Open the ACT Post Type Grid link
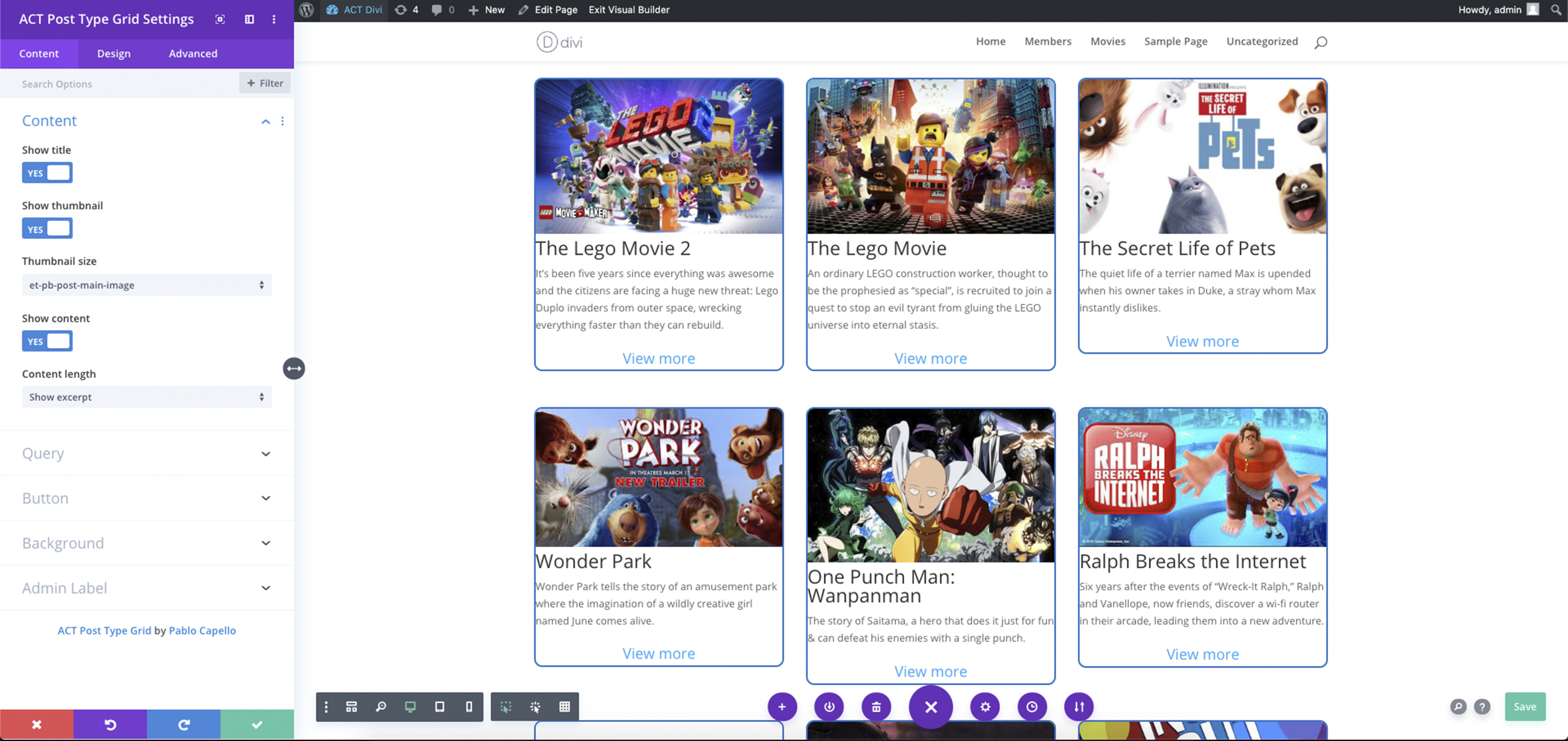 tap(104, 631)
